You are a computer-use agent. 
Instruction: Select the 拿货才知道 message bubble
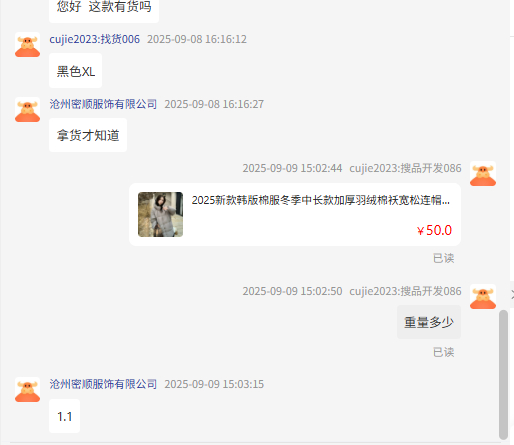88,135
